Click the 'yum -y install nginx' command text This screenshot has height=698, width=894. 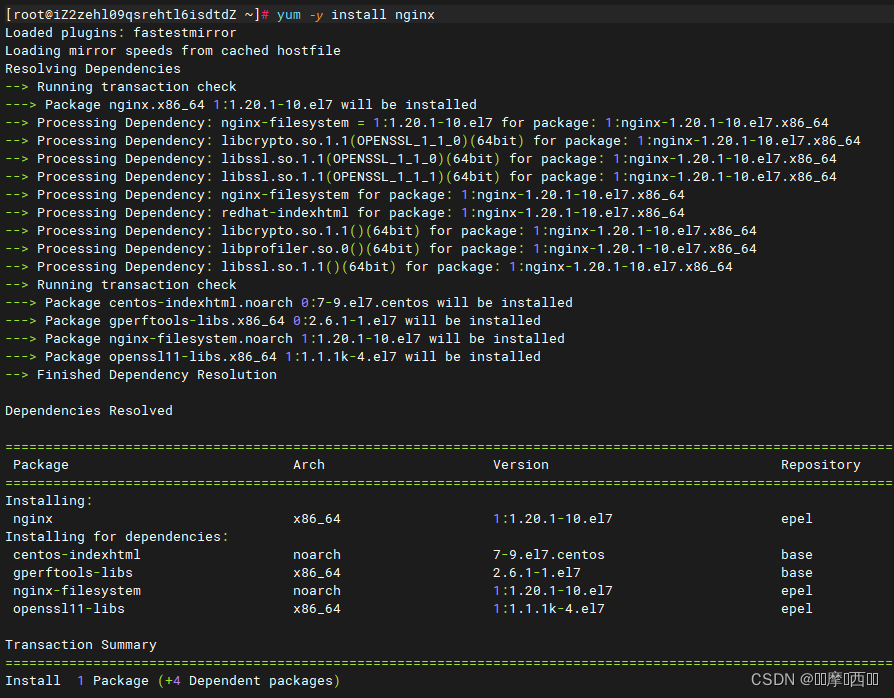[355, 15]
